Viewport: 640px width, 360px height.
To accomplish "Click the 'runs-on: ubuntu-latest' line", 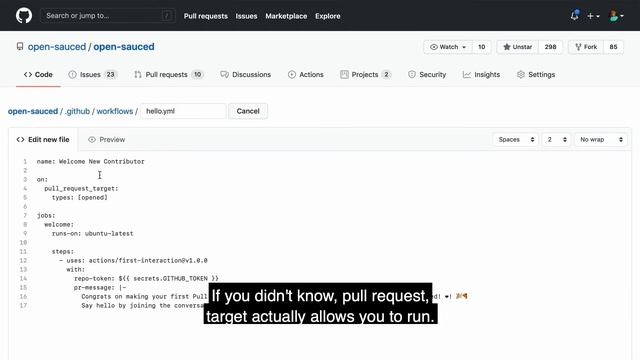I will coord(93,233).
